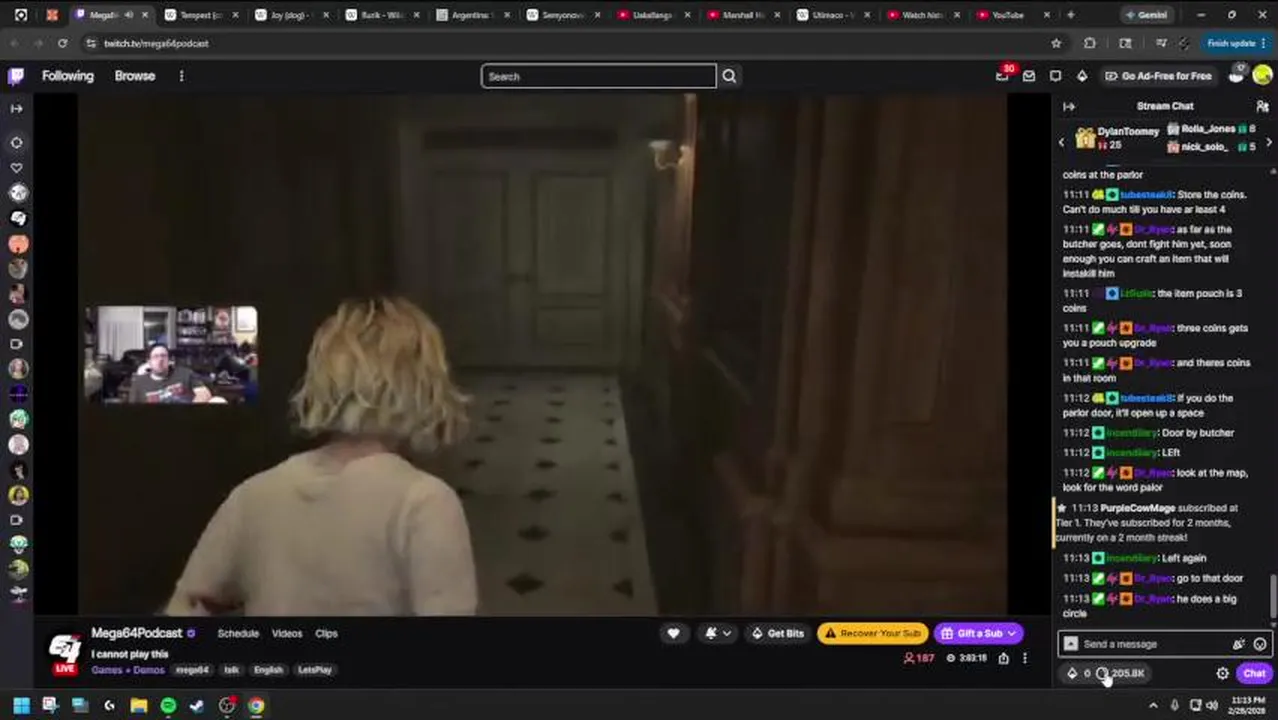The height and width of the screenshot is (720, 1278).
Task: Click the PurpleCowMage subscriber name in chat
Action: pyautogui.click(x=1138, y=508)
